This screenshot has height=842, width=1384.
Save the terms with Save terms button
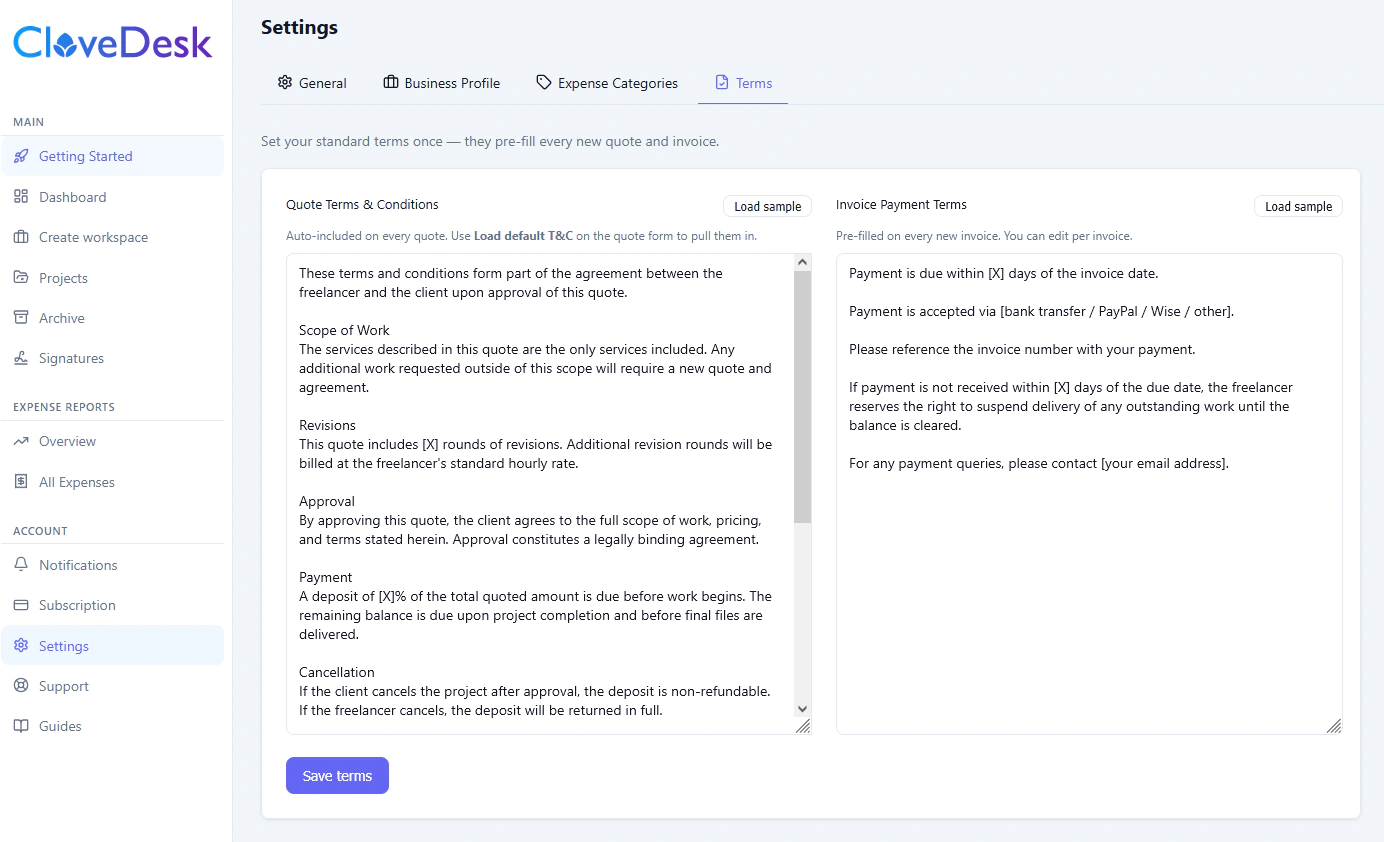(337, 776)
